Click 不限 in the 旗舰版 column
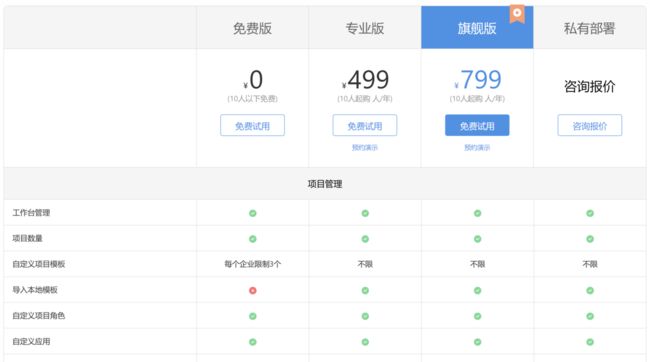Viewport: 650px width, 362px height. coord(478,264)
